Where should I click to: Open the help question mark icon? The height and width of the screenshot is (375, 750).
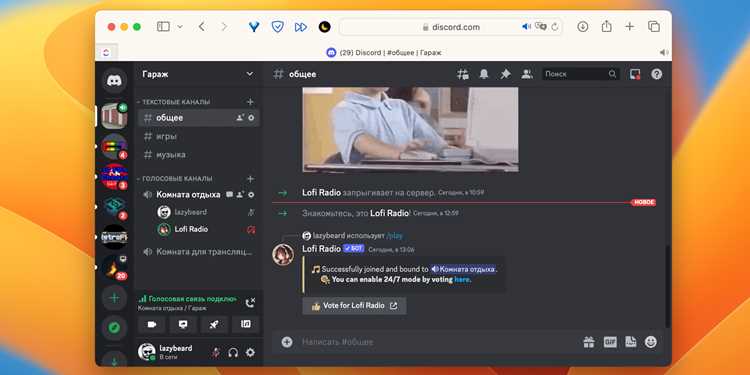click(657, 74)
